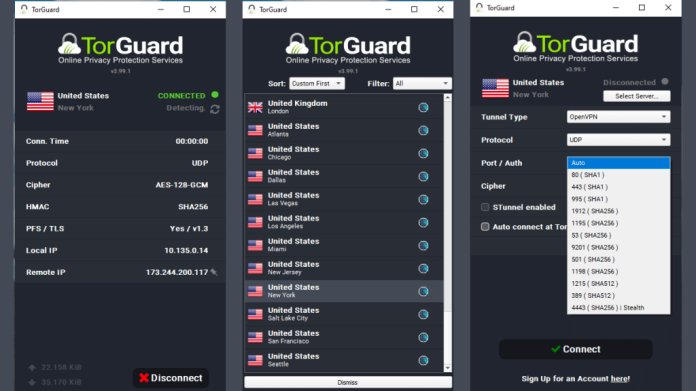
Task: Open the Sort Custom First dropdown
Action: [317, 83]
